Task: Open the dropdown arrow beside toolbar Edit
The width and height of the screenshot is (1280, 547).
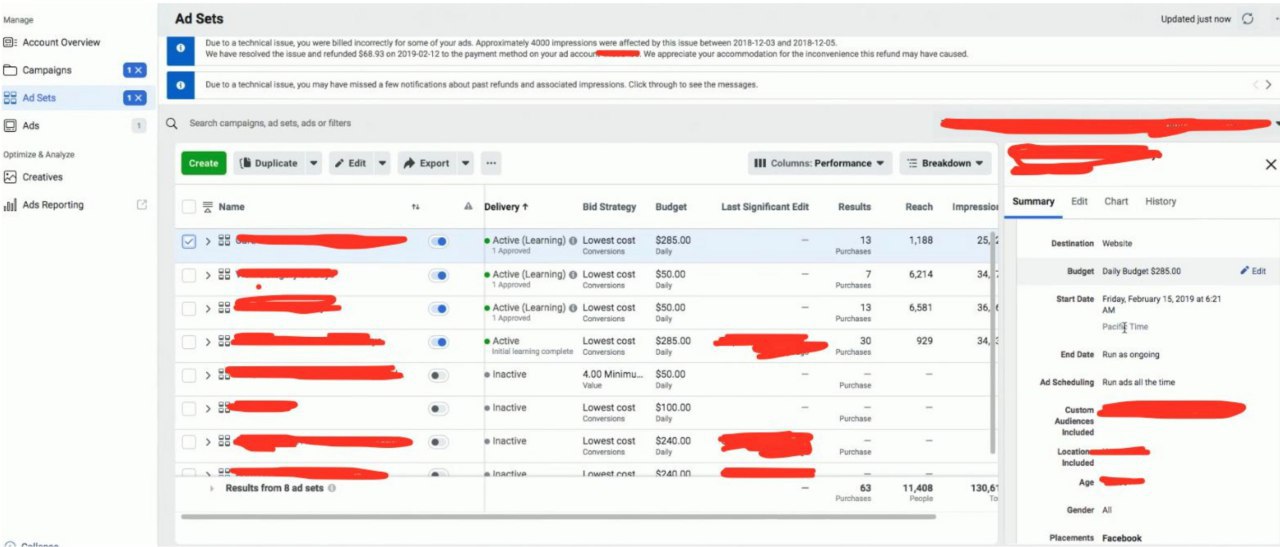Action: click(x=382, y=163)
